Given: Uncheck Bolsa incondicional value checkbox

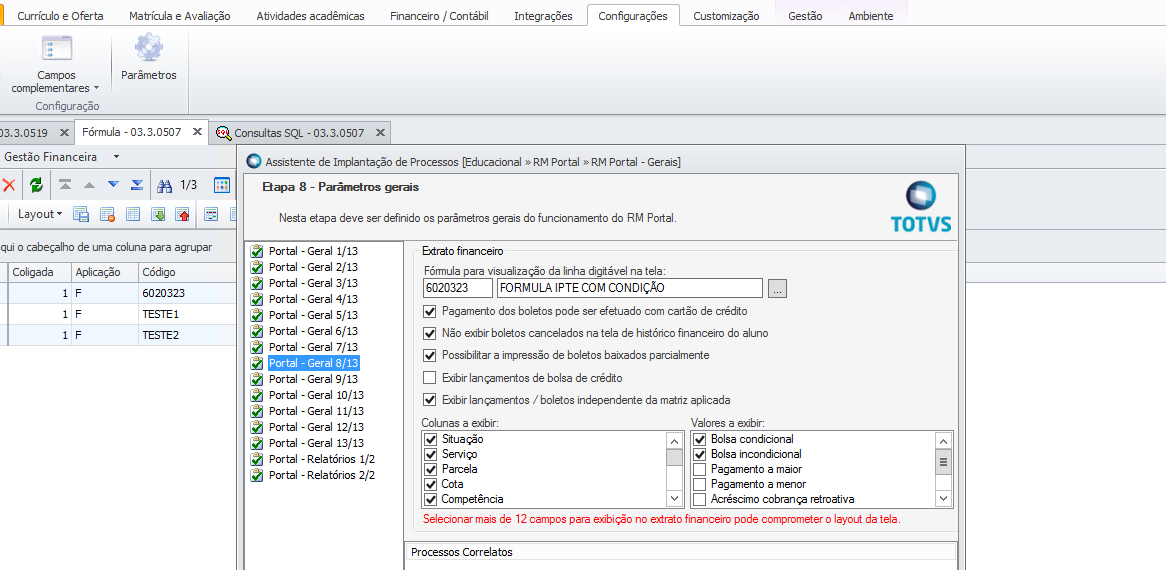Looking at the screenshot, I should tap(699, 454).
